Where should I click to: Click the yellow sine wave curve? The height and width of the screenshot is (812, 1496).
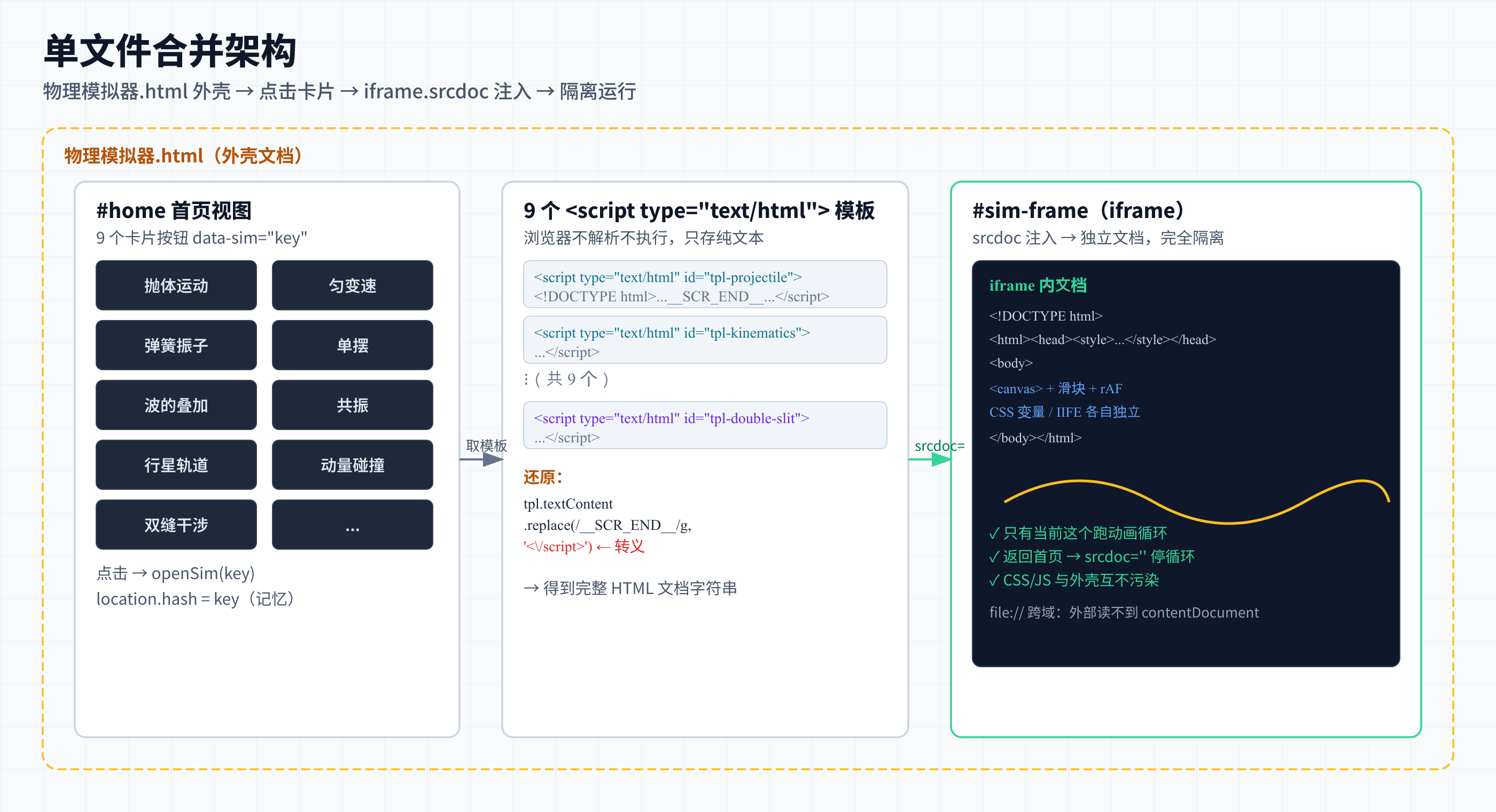pyautogui.click(x=1197, y=502)
